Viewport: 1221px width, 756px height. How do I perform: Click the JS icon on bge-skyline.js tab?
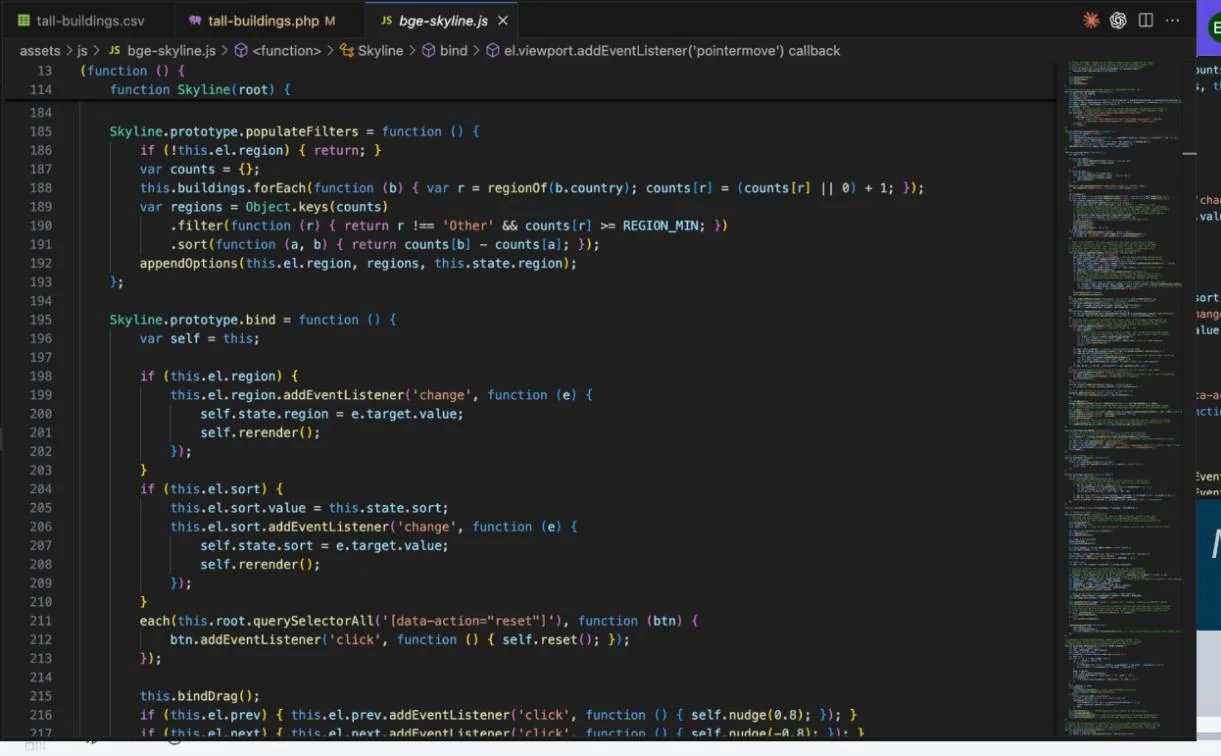coord(386,20)
